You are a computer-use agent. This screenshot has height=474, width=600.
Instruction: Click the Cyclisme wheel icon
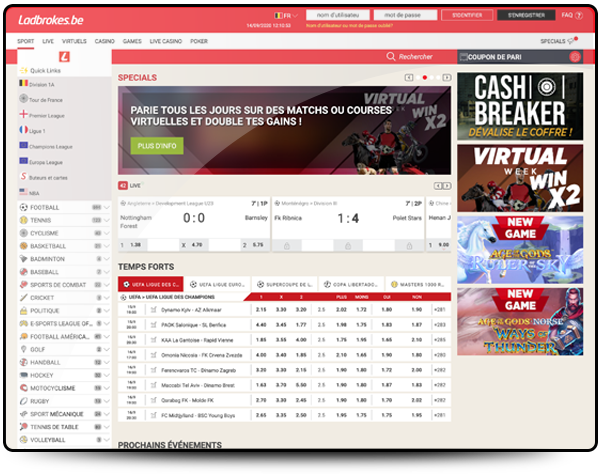[24, 233]
